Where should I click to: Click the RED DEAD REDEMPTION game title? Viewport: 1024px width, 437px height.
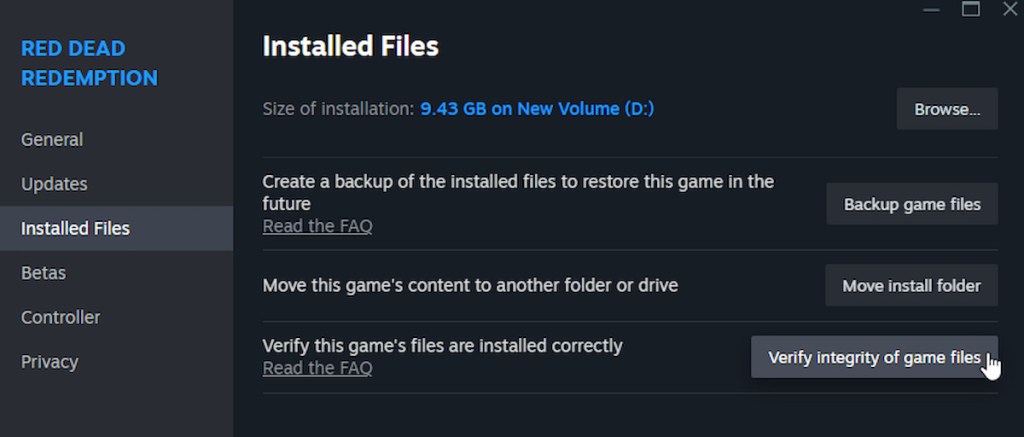click(89, 63)
